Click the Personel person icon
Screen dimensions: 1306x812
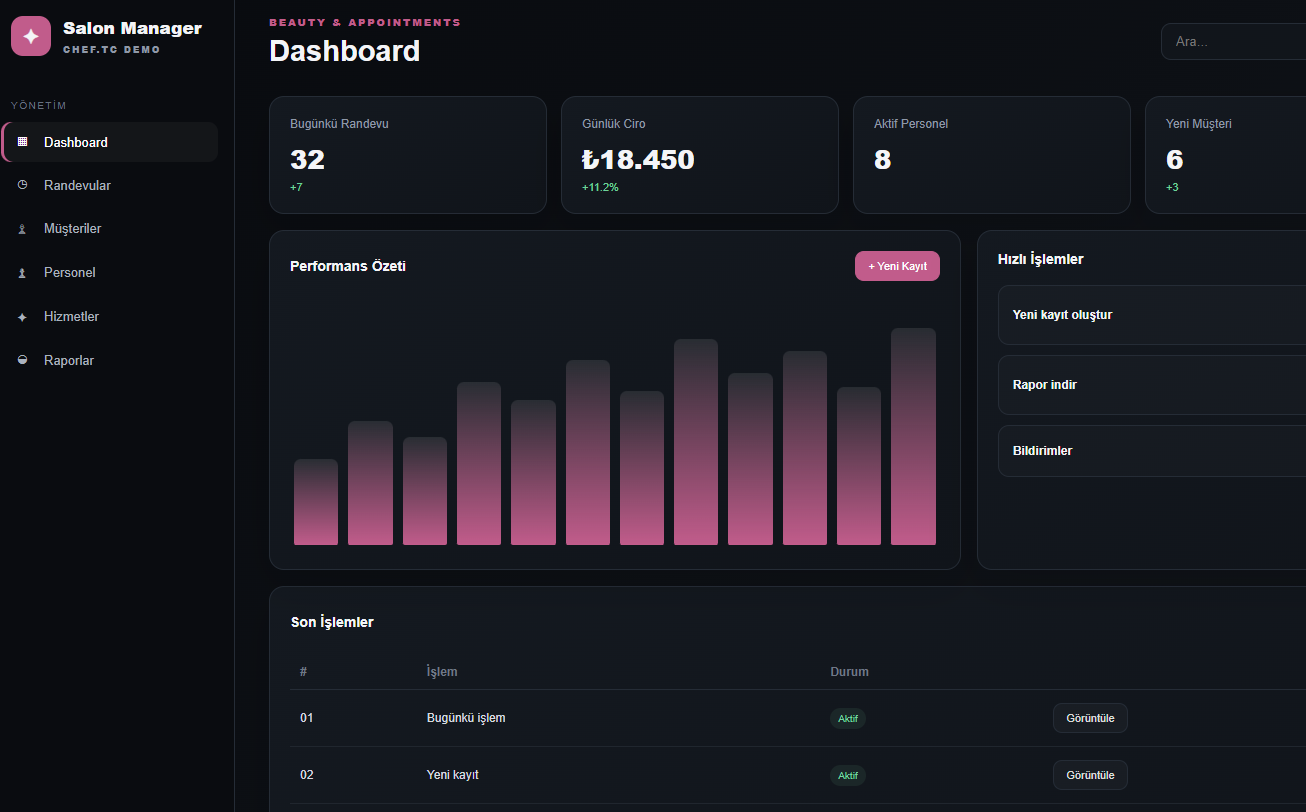pos(22,273)
